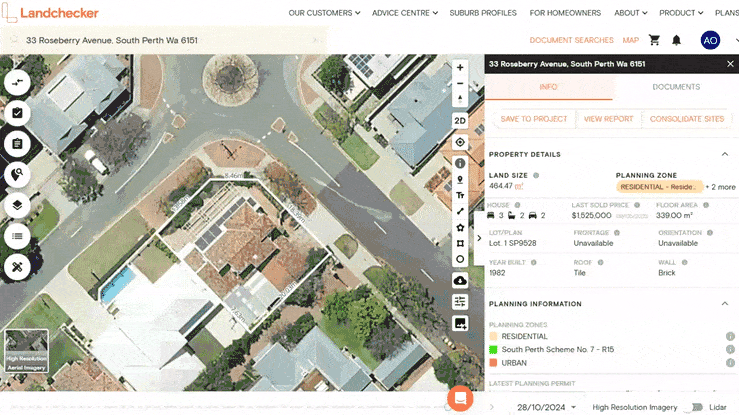Select the circle draw tool
739x415 pixels.
[460, 259]
